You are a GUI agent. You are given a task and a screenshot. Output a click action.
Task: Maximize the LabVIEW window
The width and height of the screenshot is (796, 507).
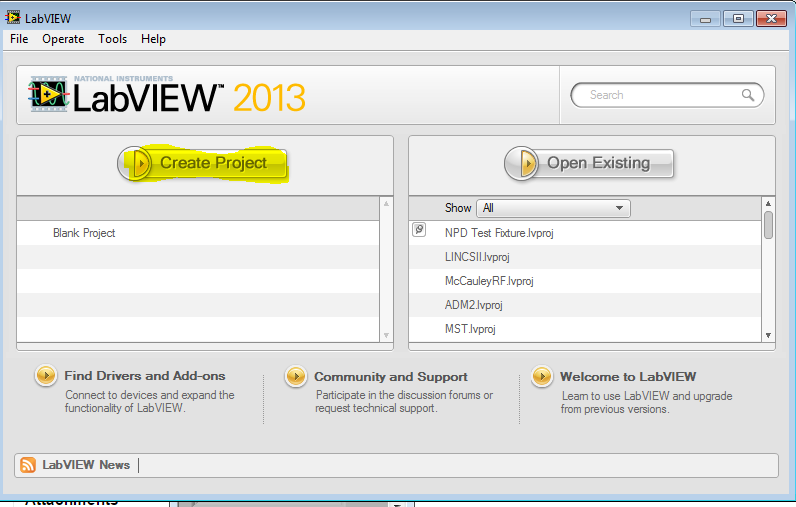tap(738, 19)
